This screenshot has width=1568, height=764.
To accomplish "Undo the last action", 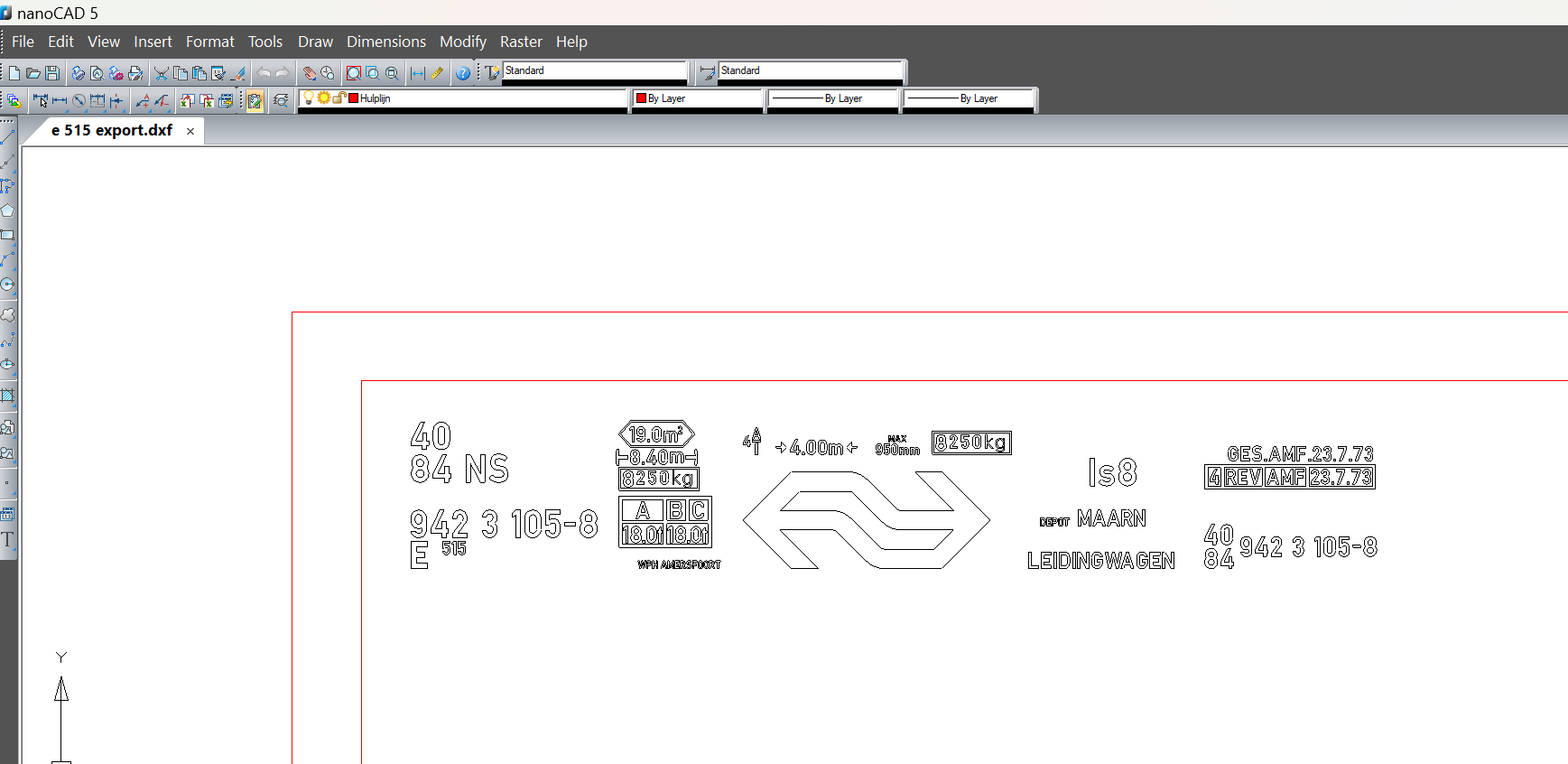I will [x=264, y=73].
